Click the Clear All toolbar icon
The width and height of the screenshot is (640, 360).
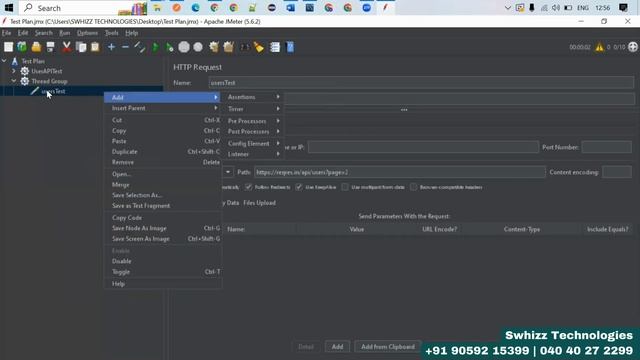pyautogui.click(x=229, y=47)
